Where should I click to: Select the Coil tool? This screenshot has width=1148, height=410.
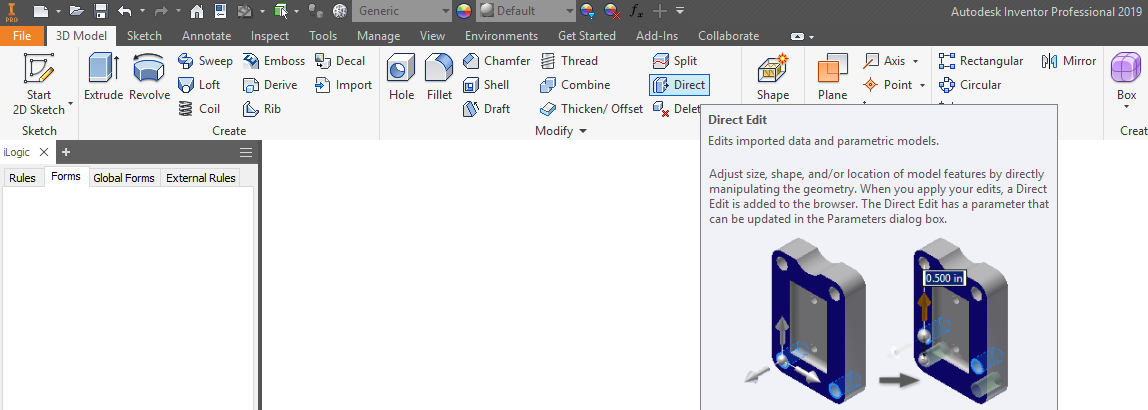(199, 109)
